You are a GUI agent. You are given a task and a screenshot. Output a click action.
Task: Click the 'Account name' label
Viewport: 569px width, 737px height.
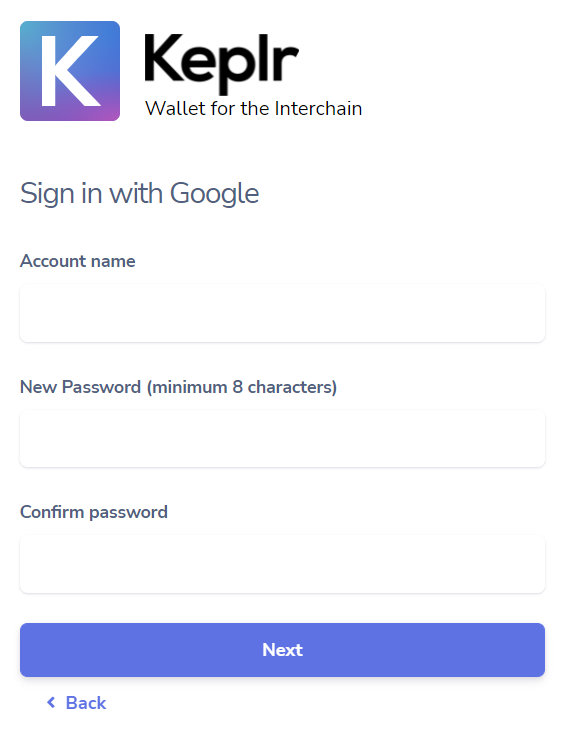pyautogui.click(x=78, y=261)
